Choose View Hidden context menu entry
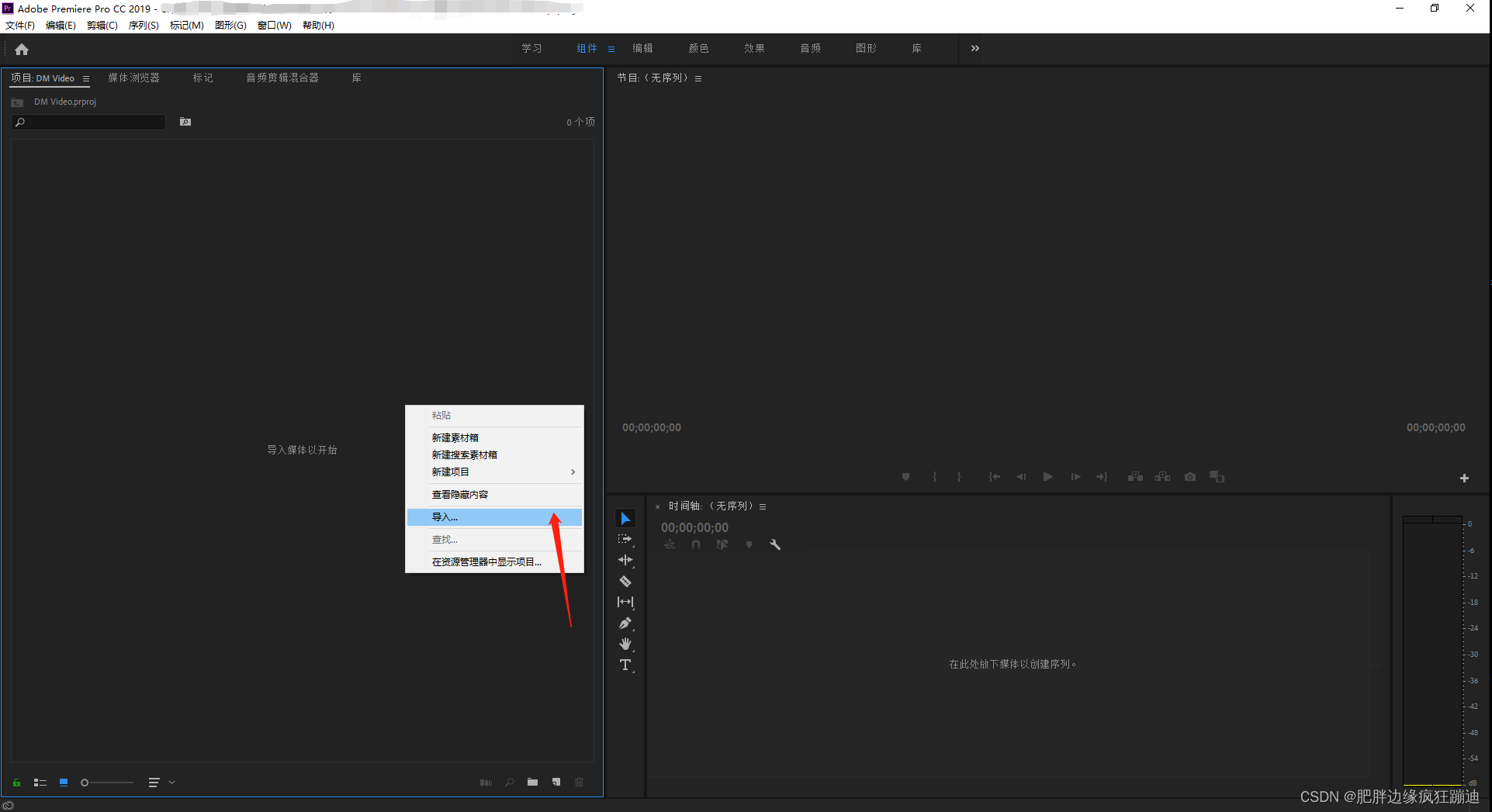The image size is (1492, 812). click(494, 494)
